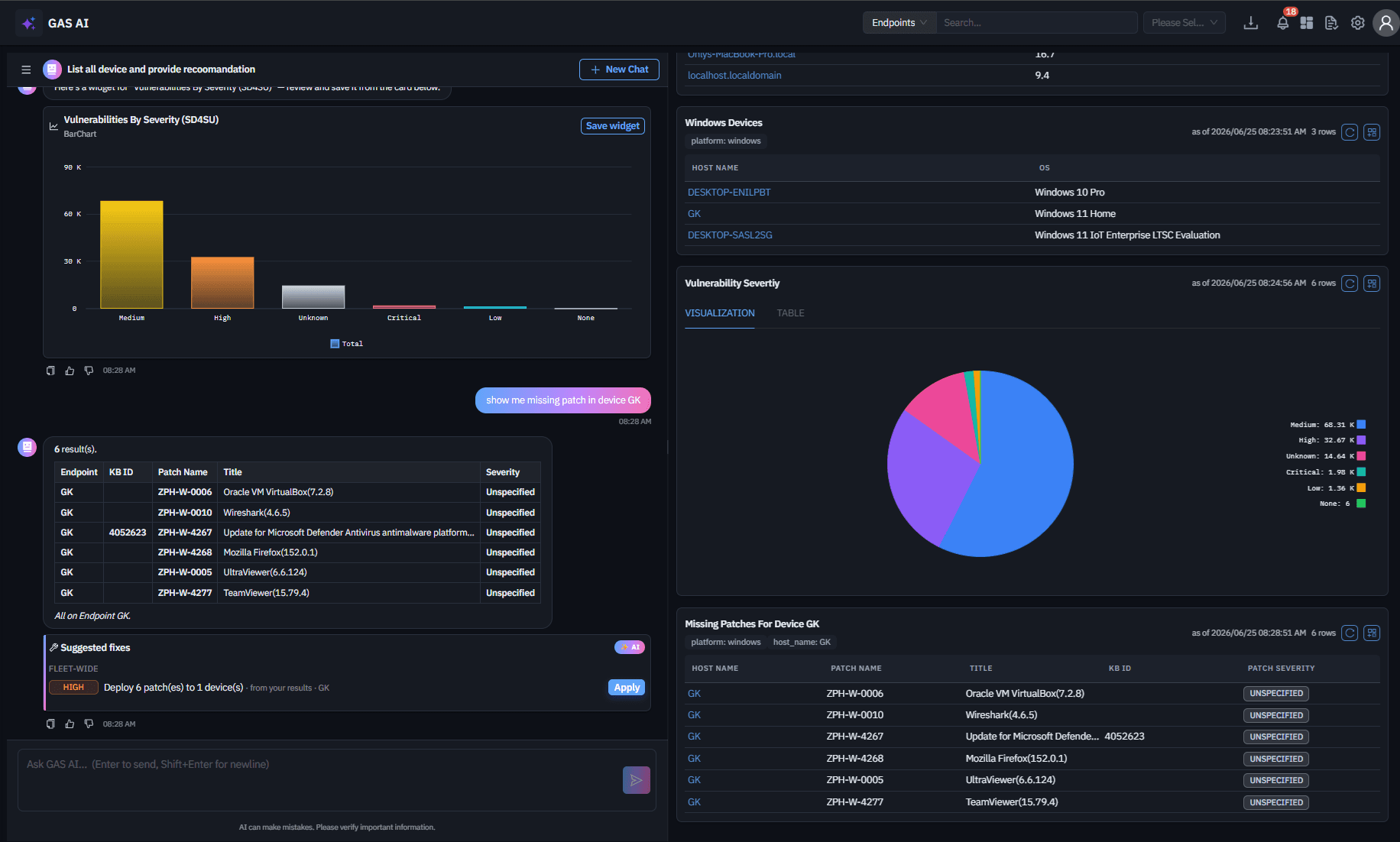Screen dimensions: 1400x842
Task: Open the user profile menu
Action: 1385,23
